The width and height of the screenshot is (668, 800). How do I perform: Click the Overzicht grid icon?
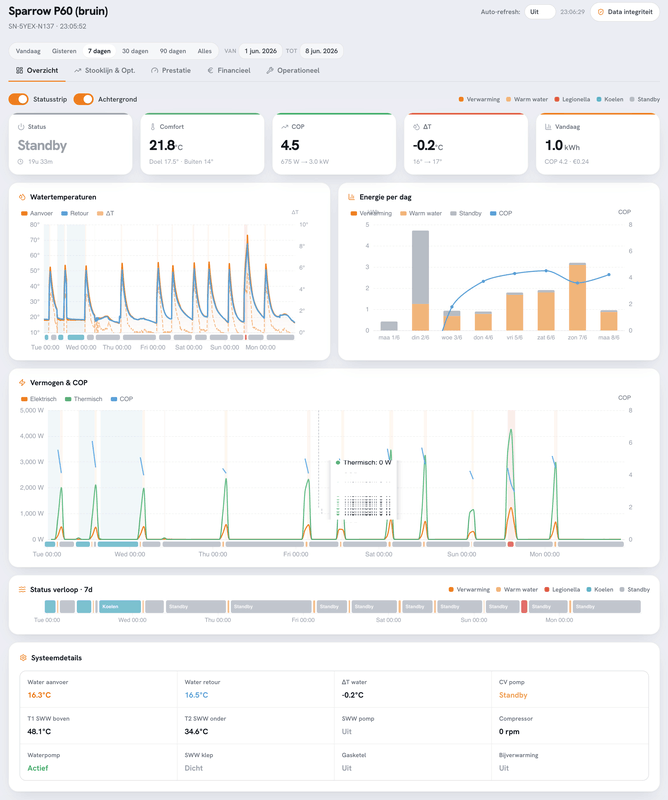pos(19,70)
